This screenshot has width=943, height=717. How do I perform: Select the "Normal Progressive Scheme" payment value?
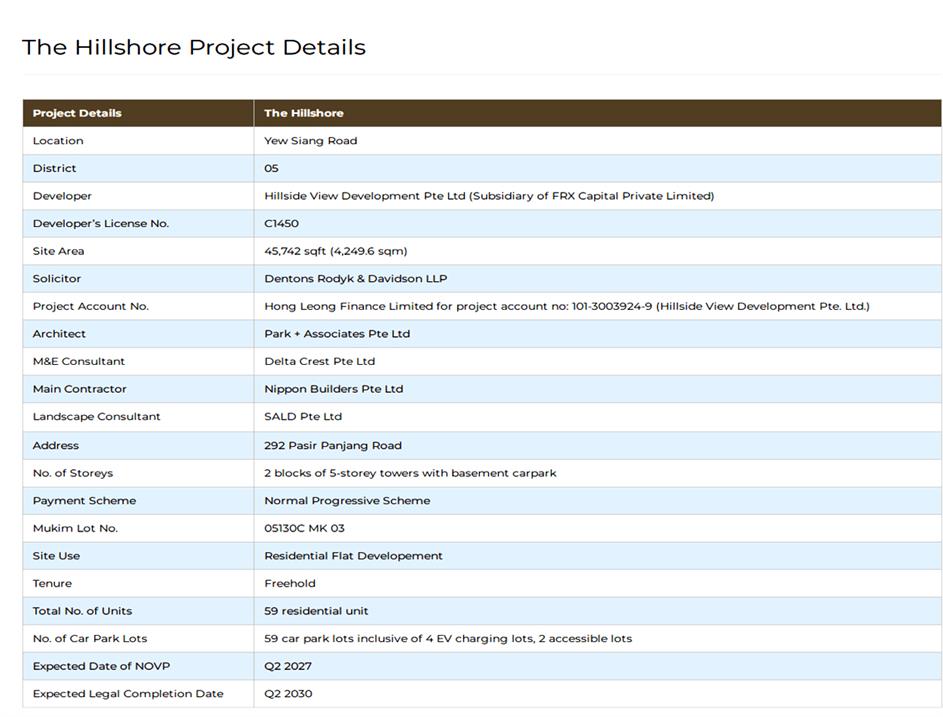347,500
